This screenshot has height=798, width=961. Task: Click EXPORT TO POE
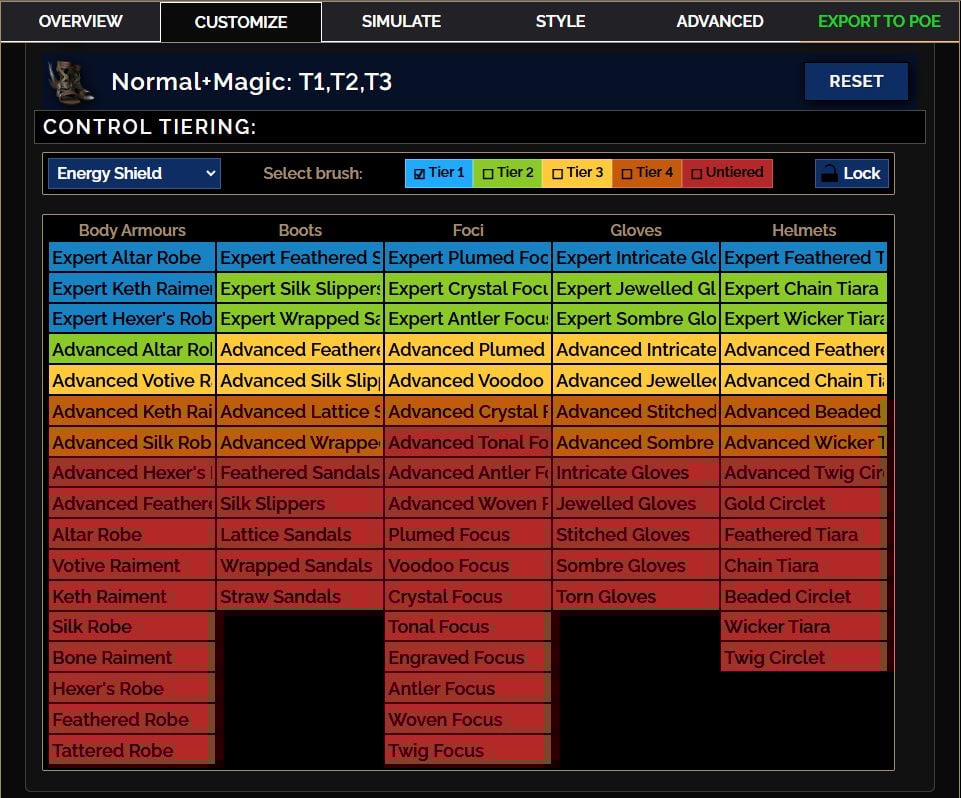click(878, 21)
